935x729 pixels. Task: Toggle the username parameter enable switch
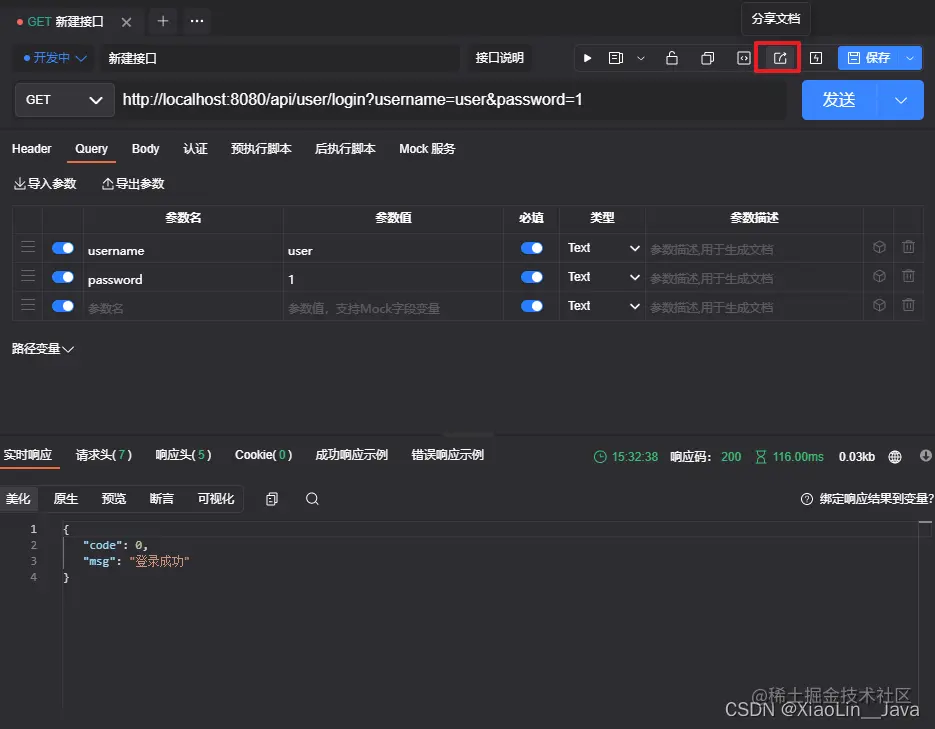tap(63, 248)
